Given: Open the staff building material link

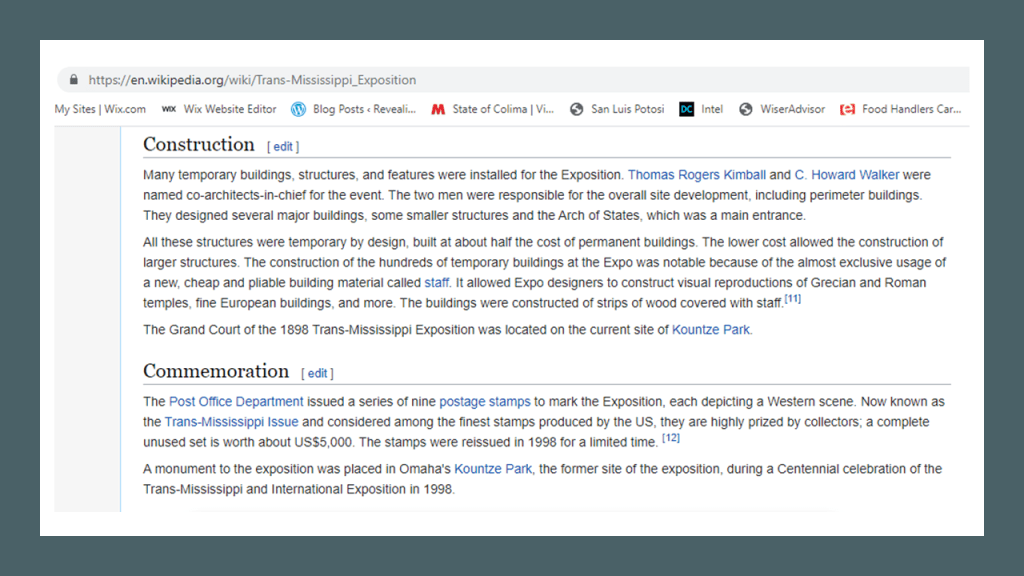Looking at the screenshot, I should [x=436, y=283].
